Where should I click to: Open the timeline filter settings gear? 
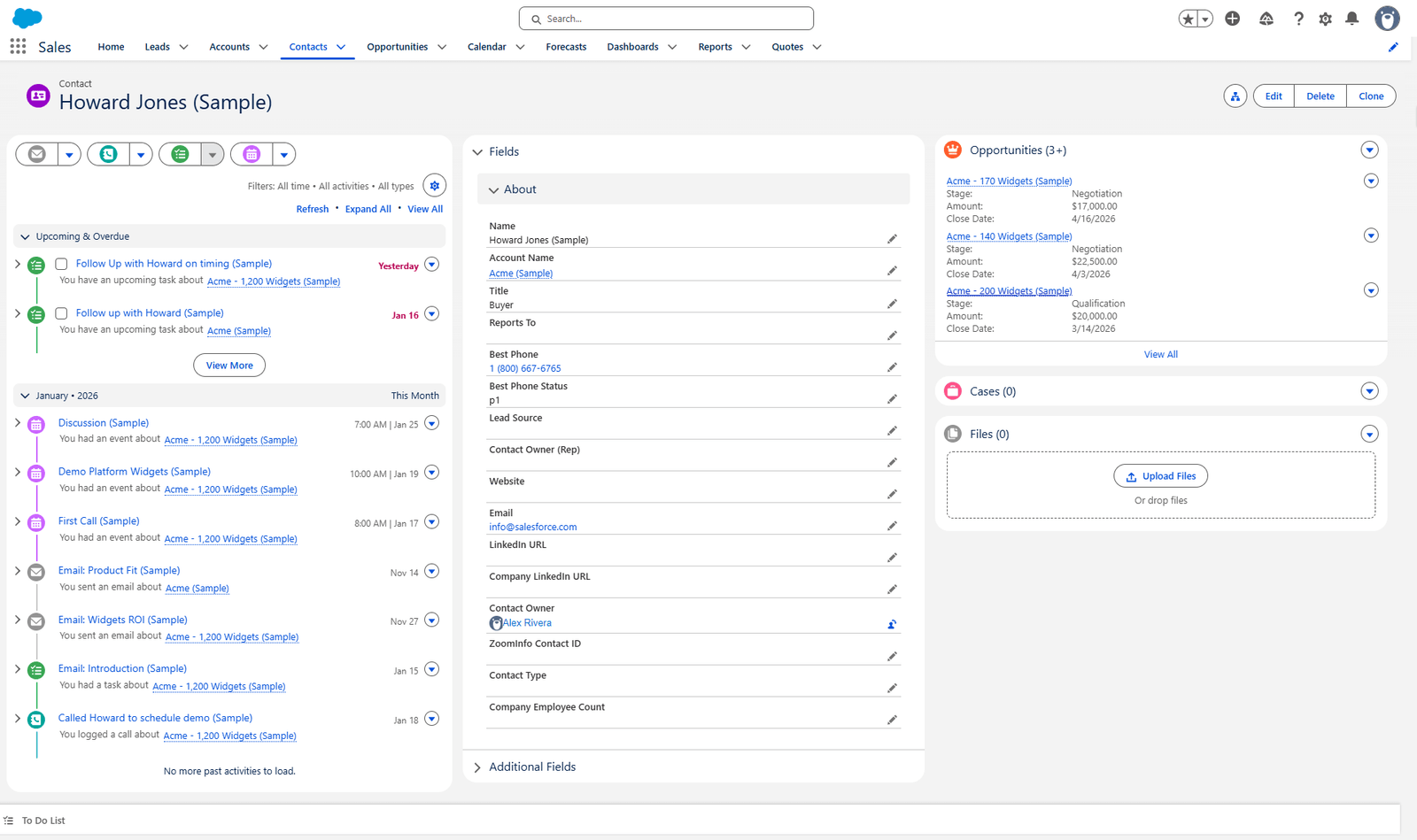(x=434, y=186)
